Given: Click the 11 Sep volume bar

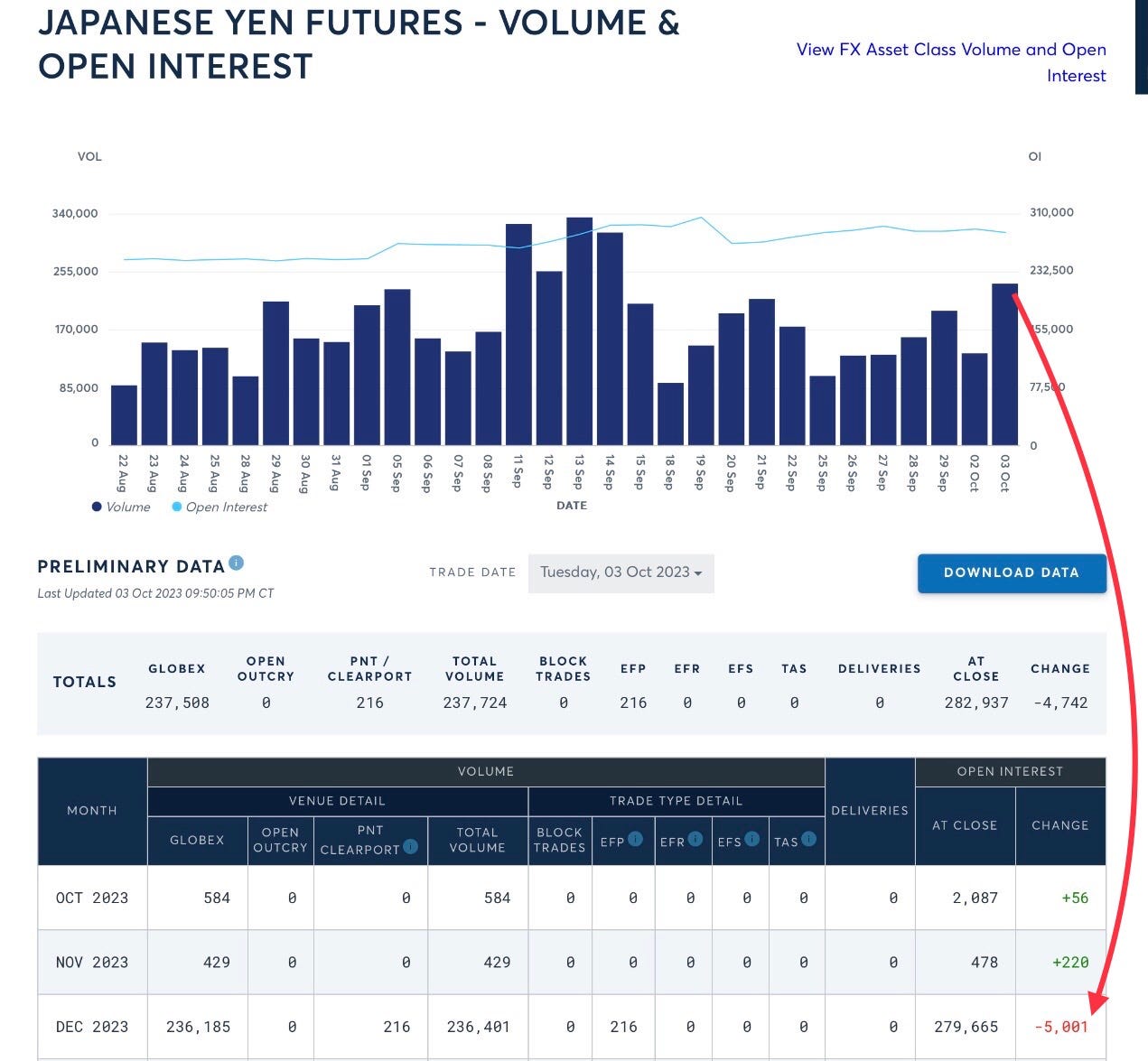Looking at the screenshot, I should [x=518, y=335].
